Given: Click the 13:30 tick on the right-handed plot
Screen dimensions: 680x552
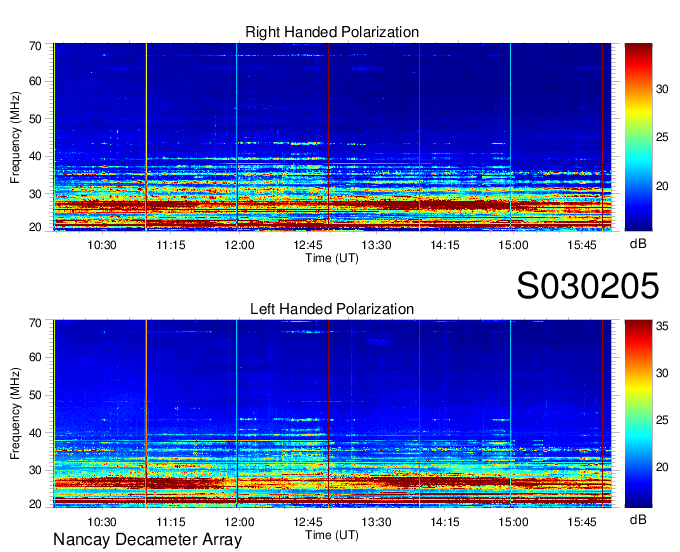Looking at the screenshot, I should (376, 245).
